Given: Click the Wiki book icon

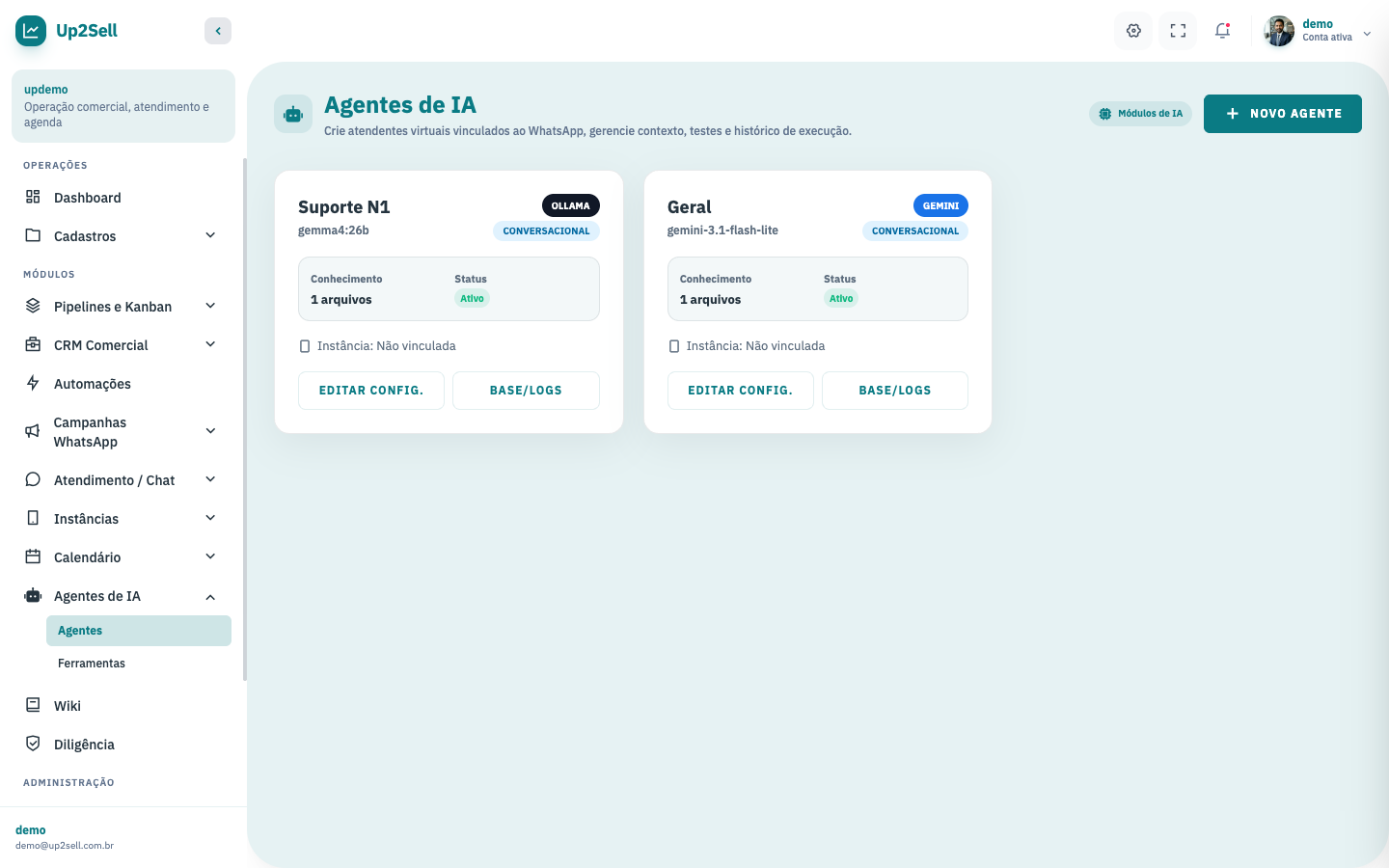Looking at the screenshot, I should click(33, 705).
